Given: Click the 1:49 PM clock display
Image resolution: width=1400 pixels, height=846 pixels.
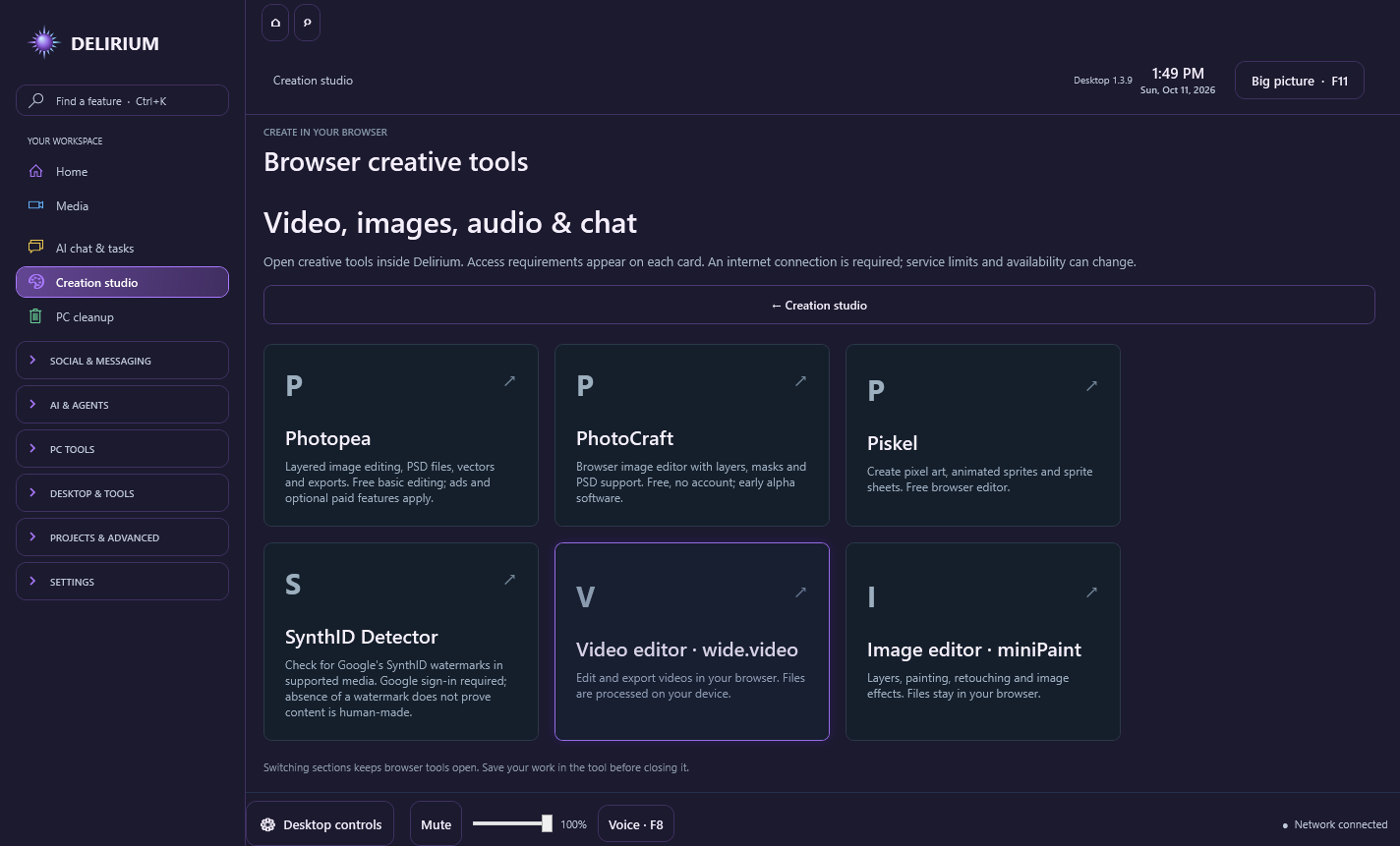Looking at the screenshot, I should pos(1178,74).
